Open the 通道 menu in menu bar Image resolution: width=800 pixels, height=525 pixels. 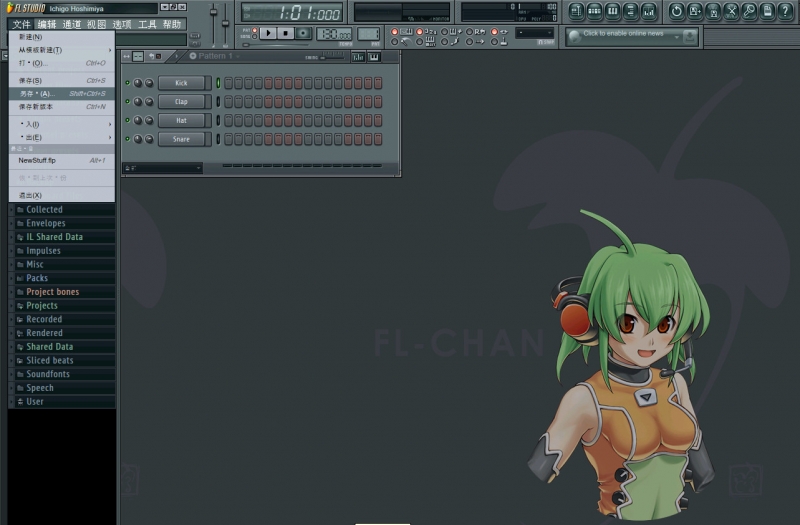pyautogui.click(x=71, y=24)
